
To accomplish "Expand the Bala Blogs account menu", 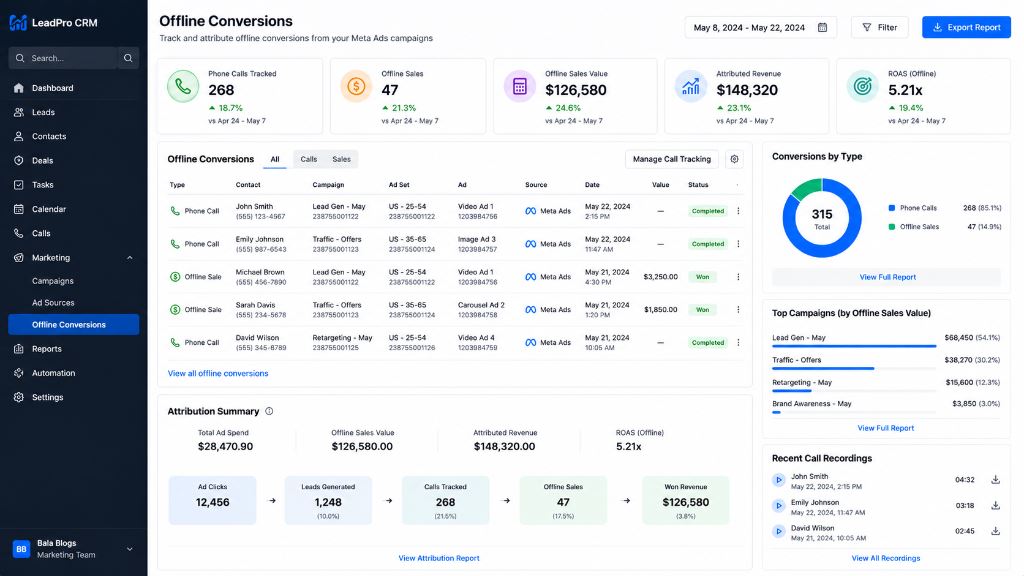I will pyautogui.click(x=129, y=549).
